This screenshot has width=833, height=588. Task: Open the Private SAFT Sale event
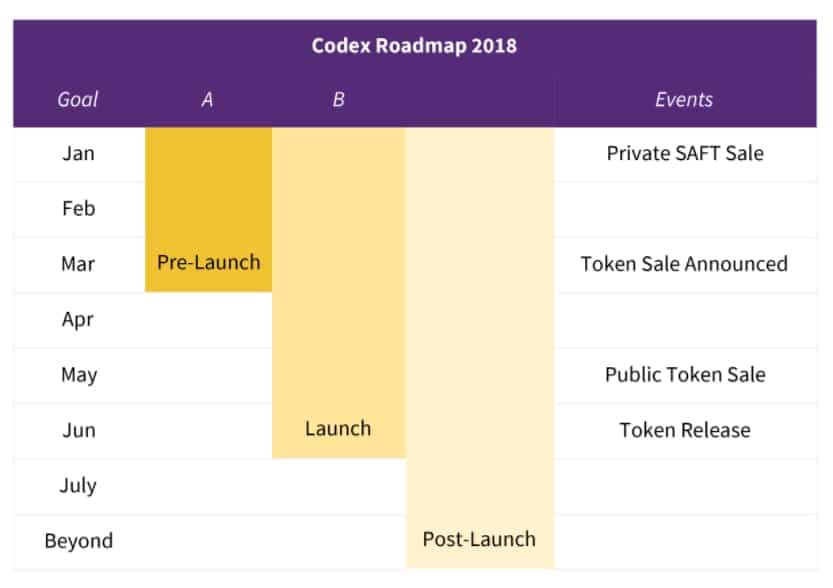tap(685, 153)
